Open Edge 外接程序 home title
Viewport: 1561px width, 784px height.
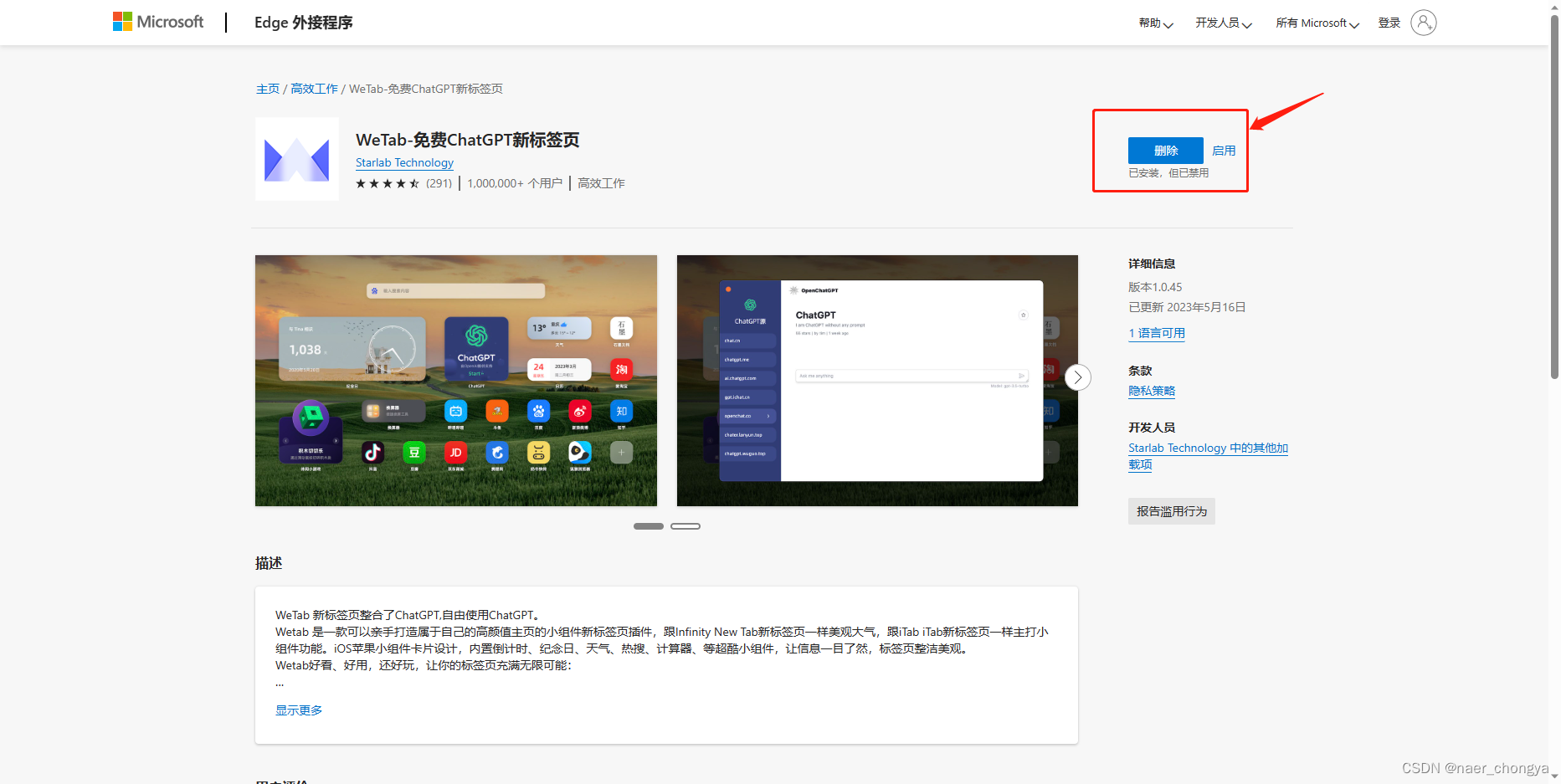304,23
